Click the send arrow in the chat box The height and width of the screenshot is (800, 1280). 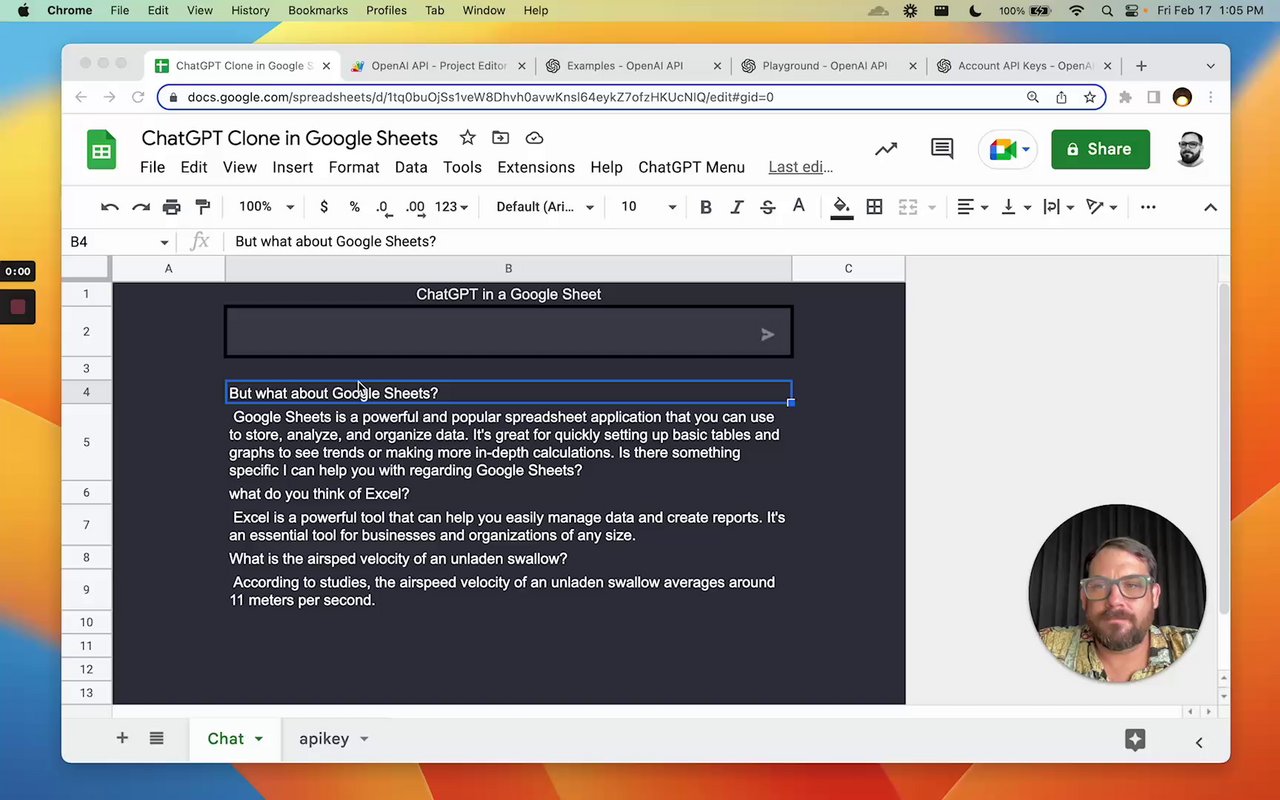[767, 335]
